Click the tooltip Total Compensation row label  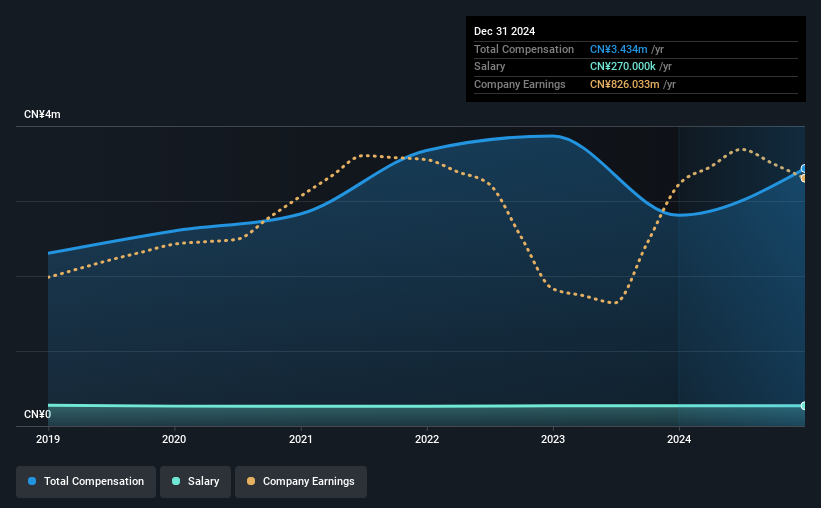(x=524, y=49)
